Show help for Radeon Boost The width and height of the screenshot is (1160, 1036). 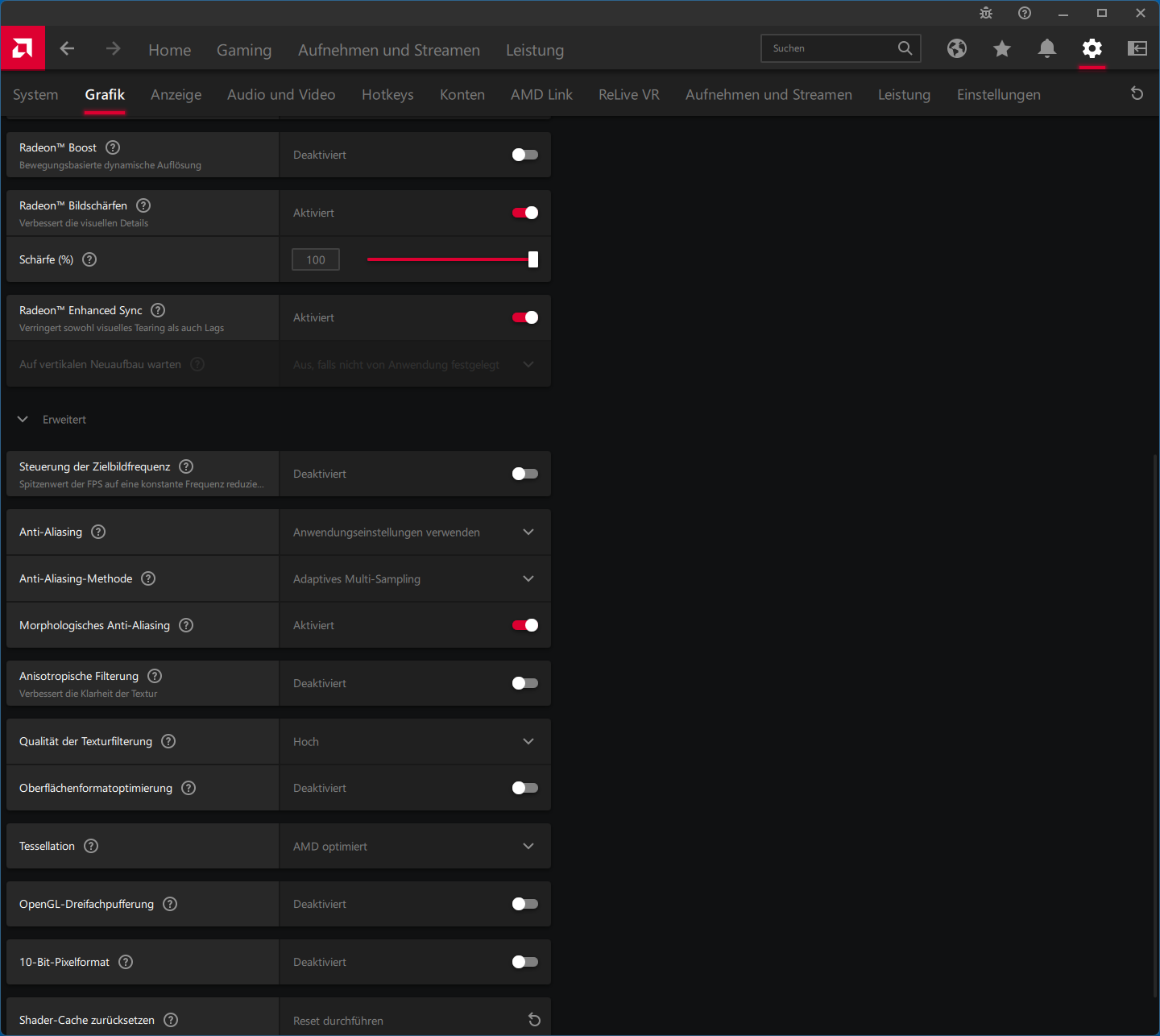tap(113, 147)
